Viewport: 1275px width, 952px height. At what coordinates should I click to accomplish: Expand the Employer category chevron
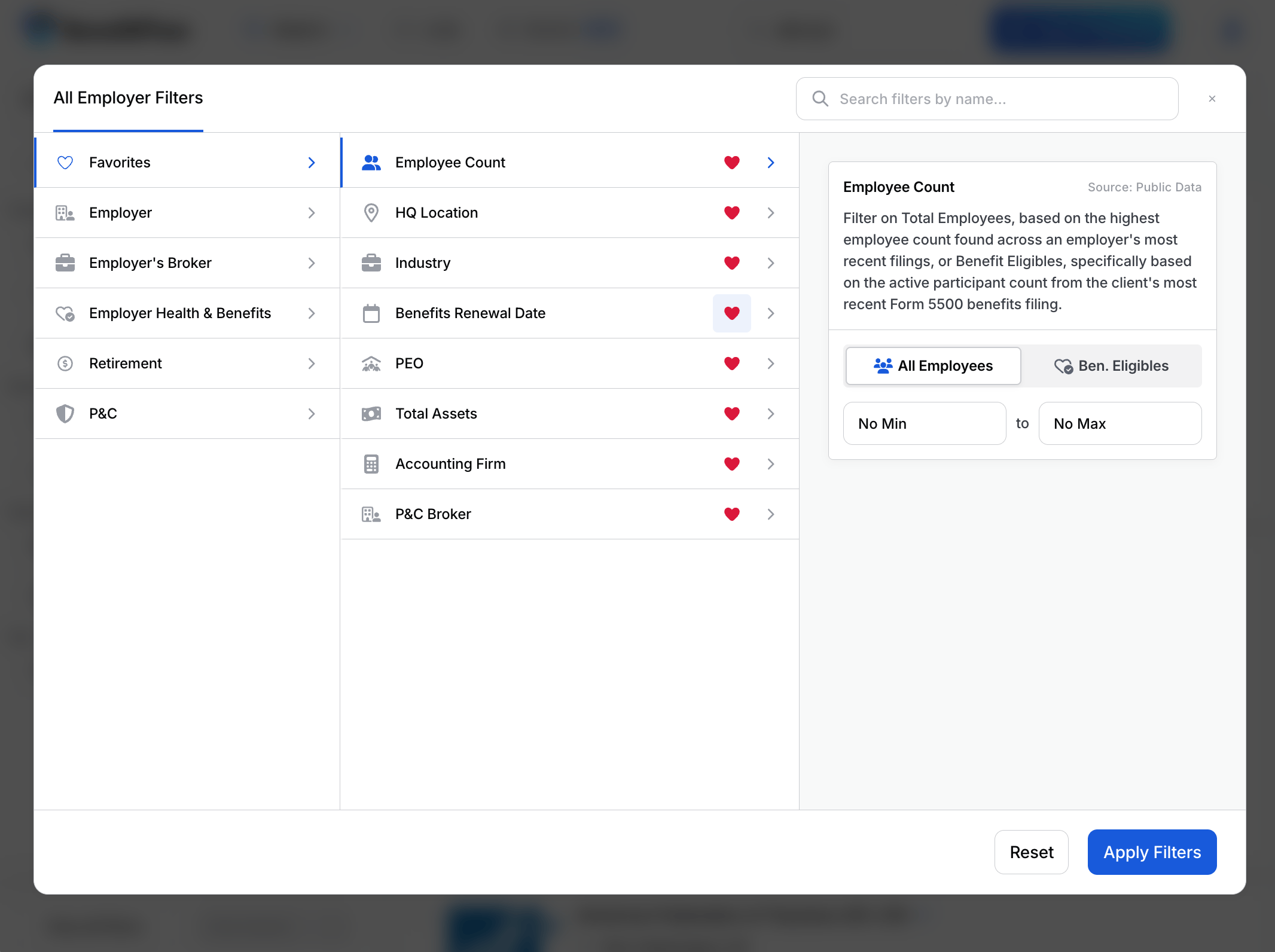[x=312, y=213]
